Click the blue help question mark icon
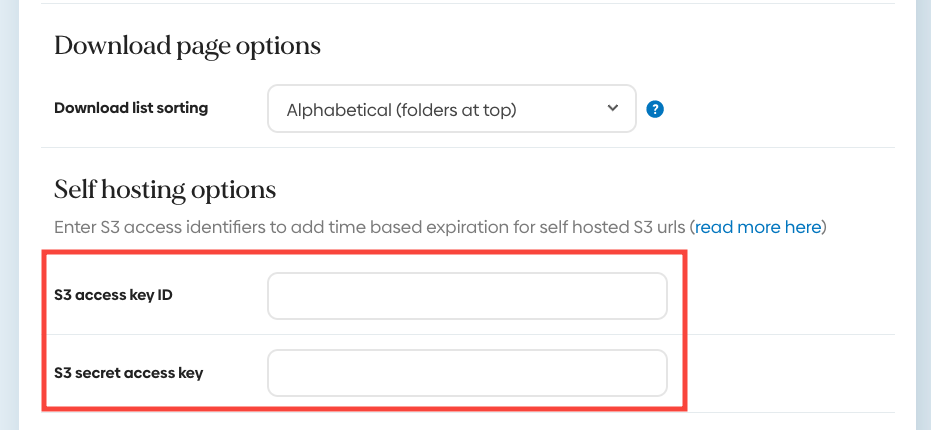 (655, 109)
